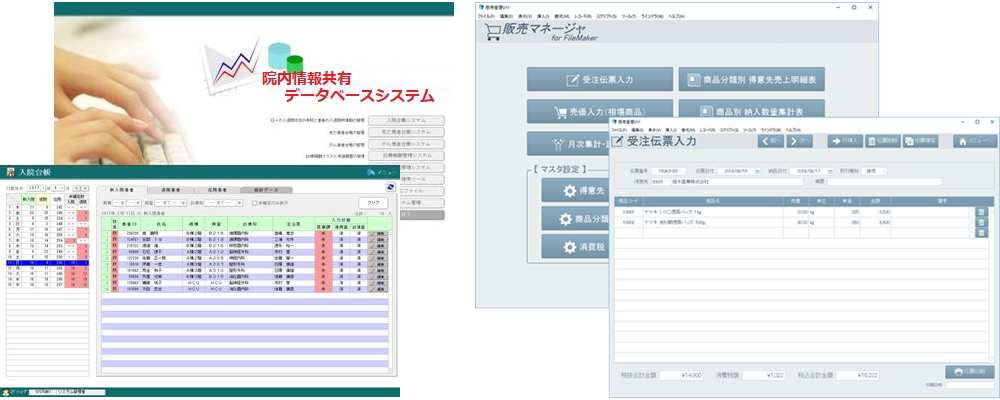Go to previous slip with 前へ arrow button
Viewport: 1000px width, 400px height.
click(770, 142)
